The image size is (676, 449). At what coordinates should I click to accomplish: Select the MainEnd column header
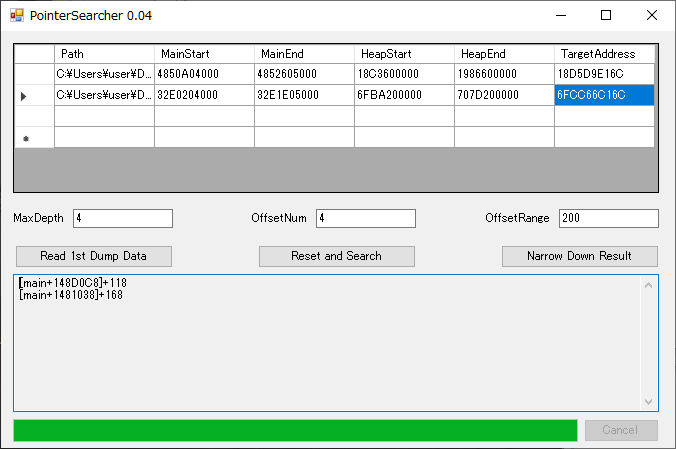(304, 54)
